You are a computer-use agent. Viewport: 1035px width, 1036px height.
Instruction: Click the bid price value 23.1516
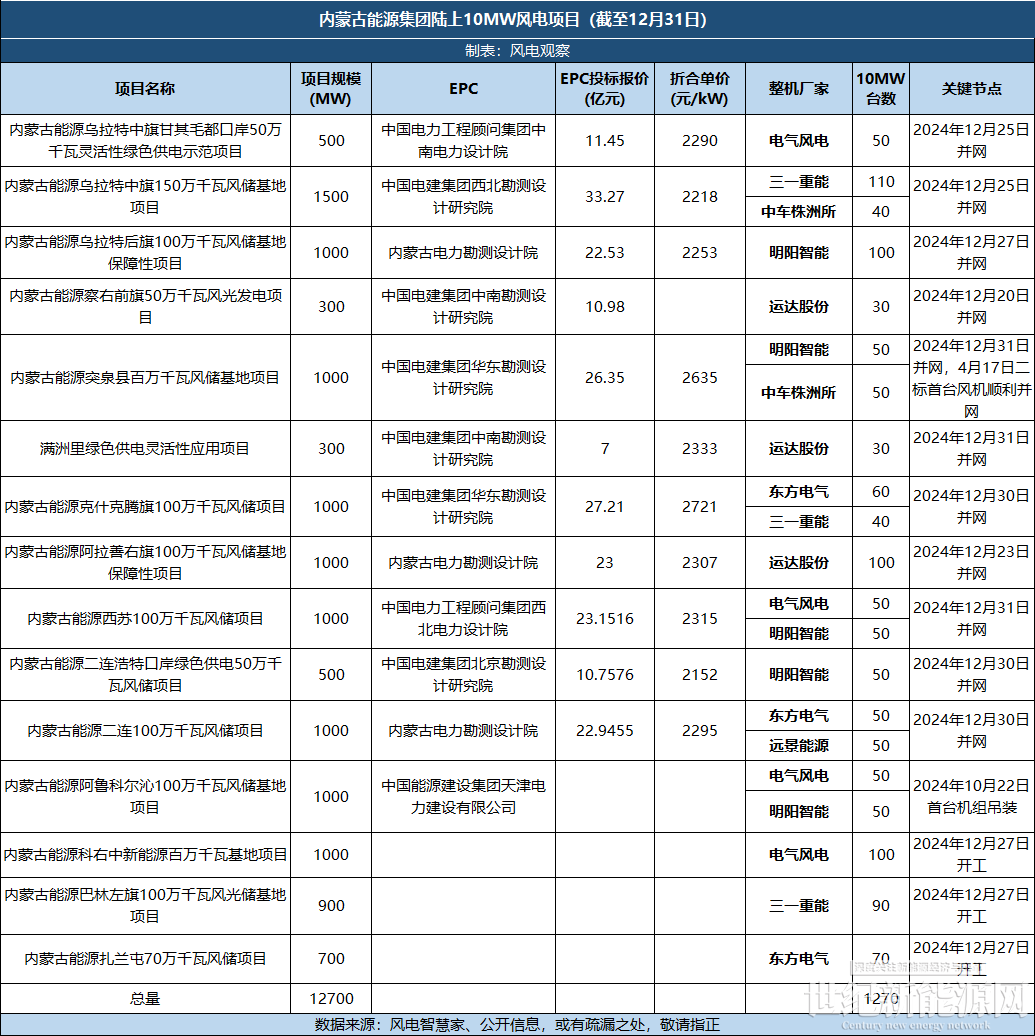click(x=605, y=618)
